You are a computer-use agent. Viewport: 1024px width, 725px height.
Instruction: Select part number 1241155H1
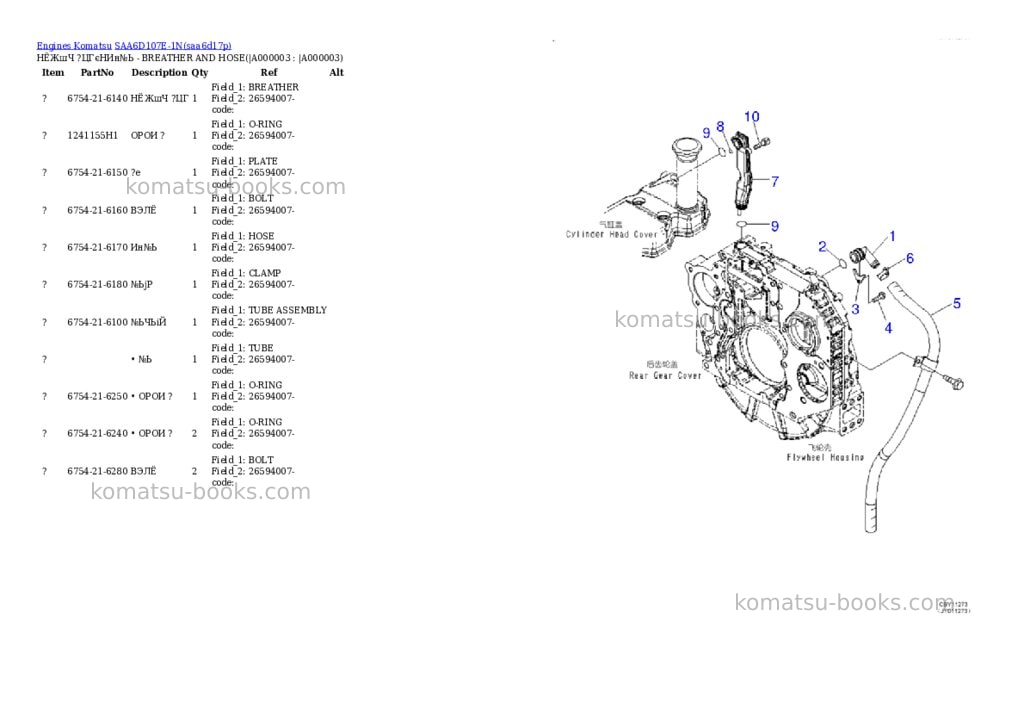coord(93,136)
